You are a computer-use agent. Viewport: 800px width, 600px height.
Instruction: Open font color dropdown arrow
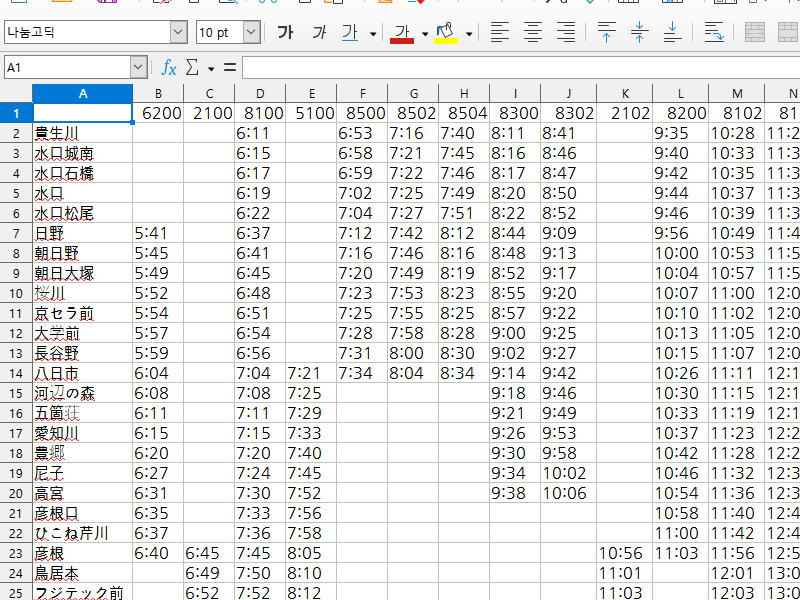pyautogui.click(x=424, y=34)
